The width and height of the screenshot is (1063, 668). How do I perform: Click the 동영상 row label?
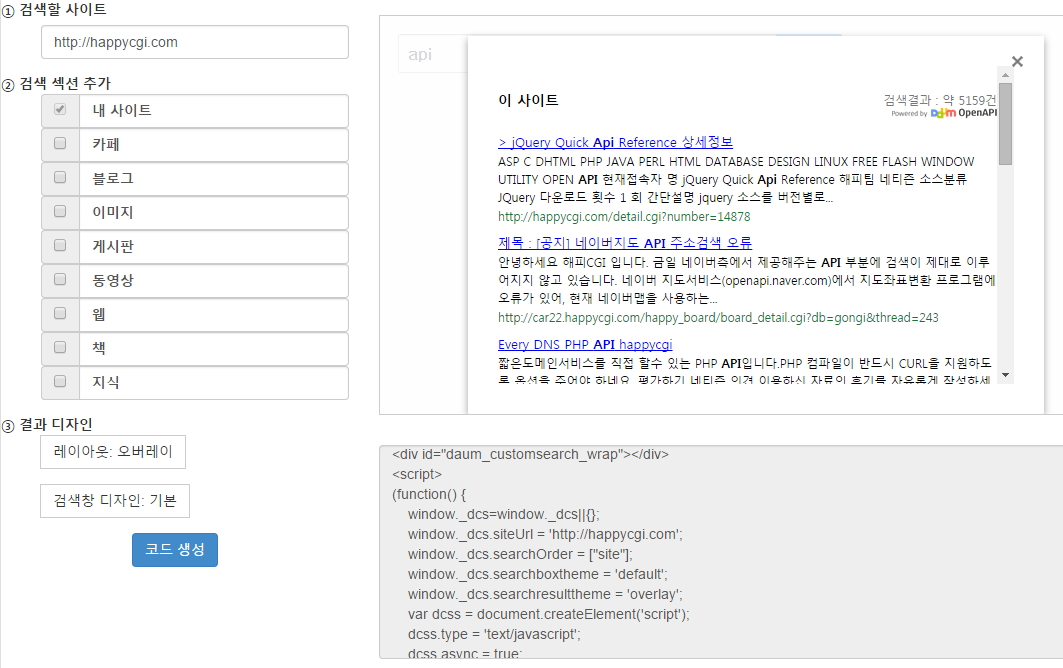pyautogui.click(x=113, y=280)
